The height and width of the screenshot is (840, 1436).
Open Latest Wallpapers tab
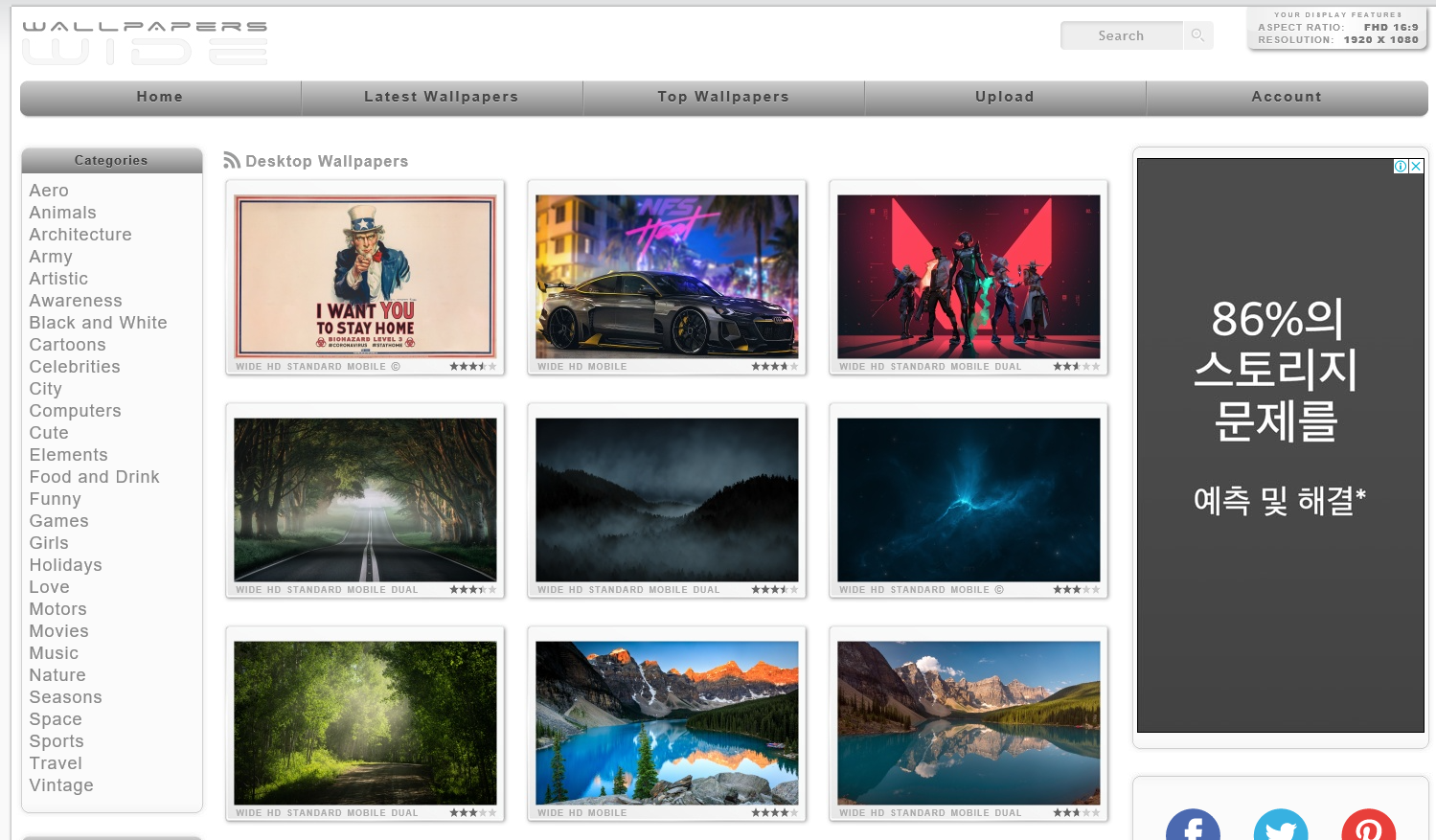442,97
